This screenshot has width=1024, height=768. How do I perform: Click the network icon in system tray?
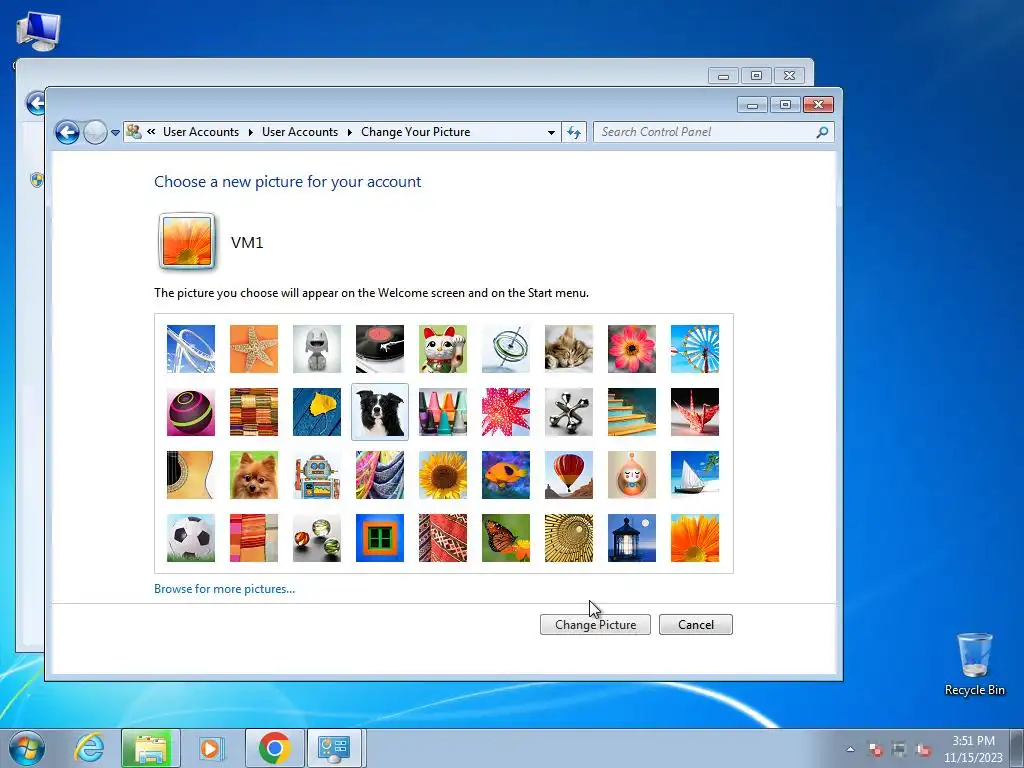899,749
